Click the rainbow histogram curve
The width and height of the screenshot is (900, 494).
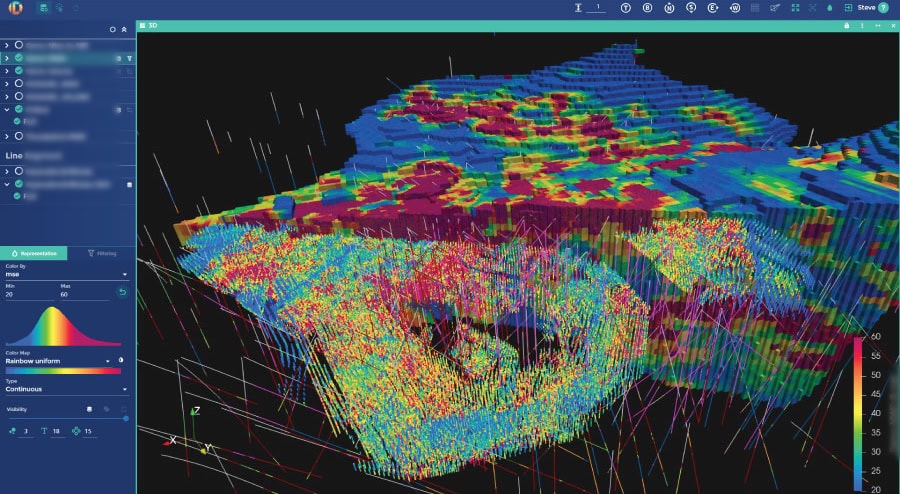pyautogui.click(x=63, y=326)
